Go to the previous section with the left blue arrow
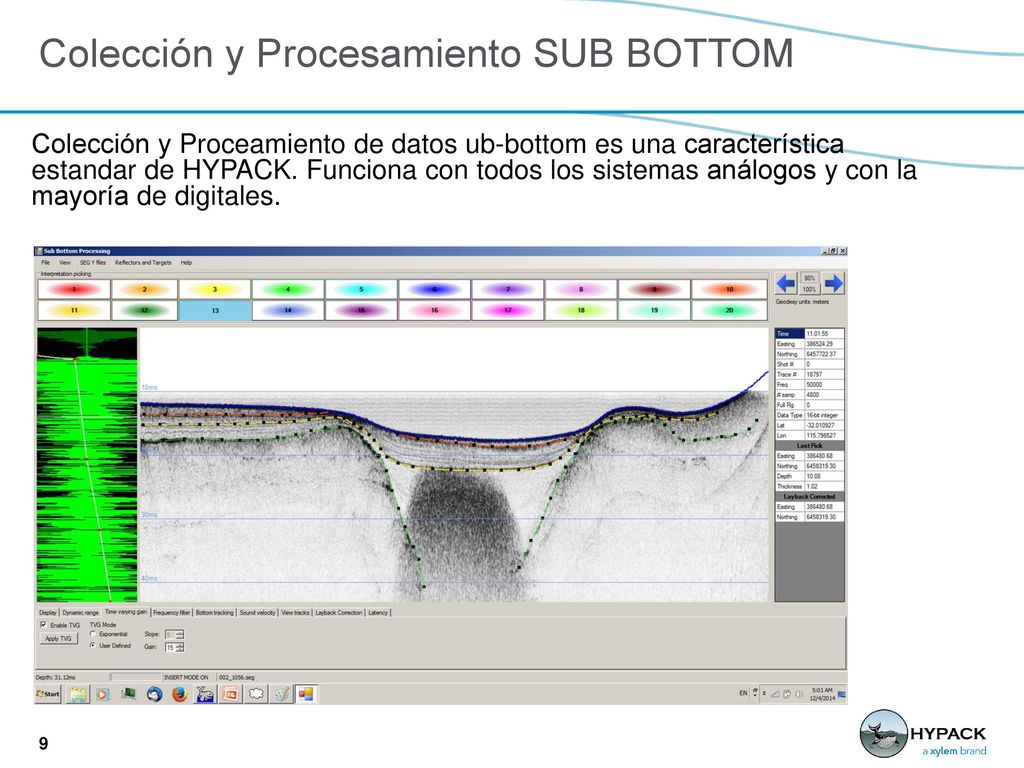This screenshot has height=768, width=1024. (x=786, y=283)
